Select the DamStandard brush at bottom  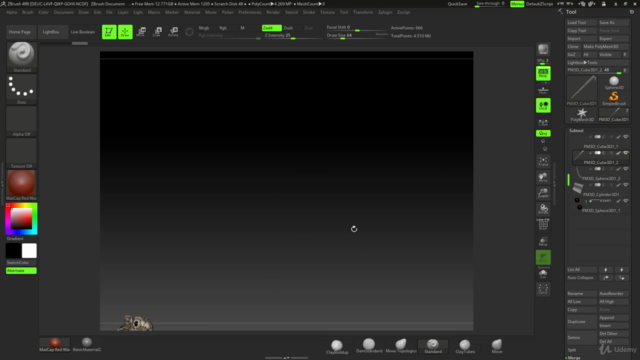369,346
